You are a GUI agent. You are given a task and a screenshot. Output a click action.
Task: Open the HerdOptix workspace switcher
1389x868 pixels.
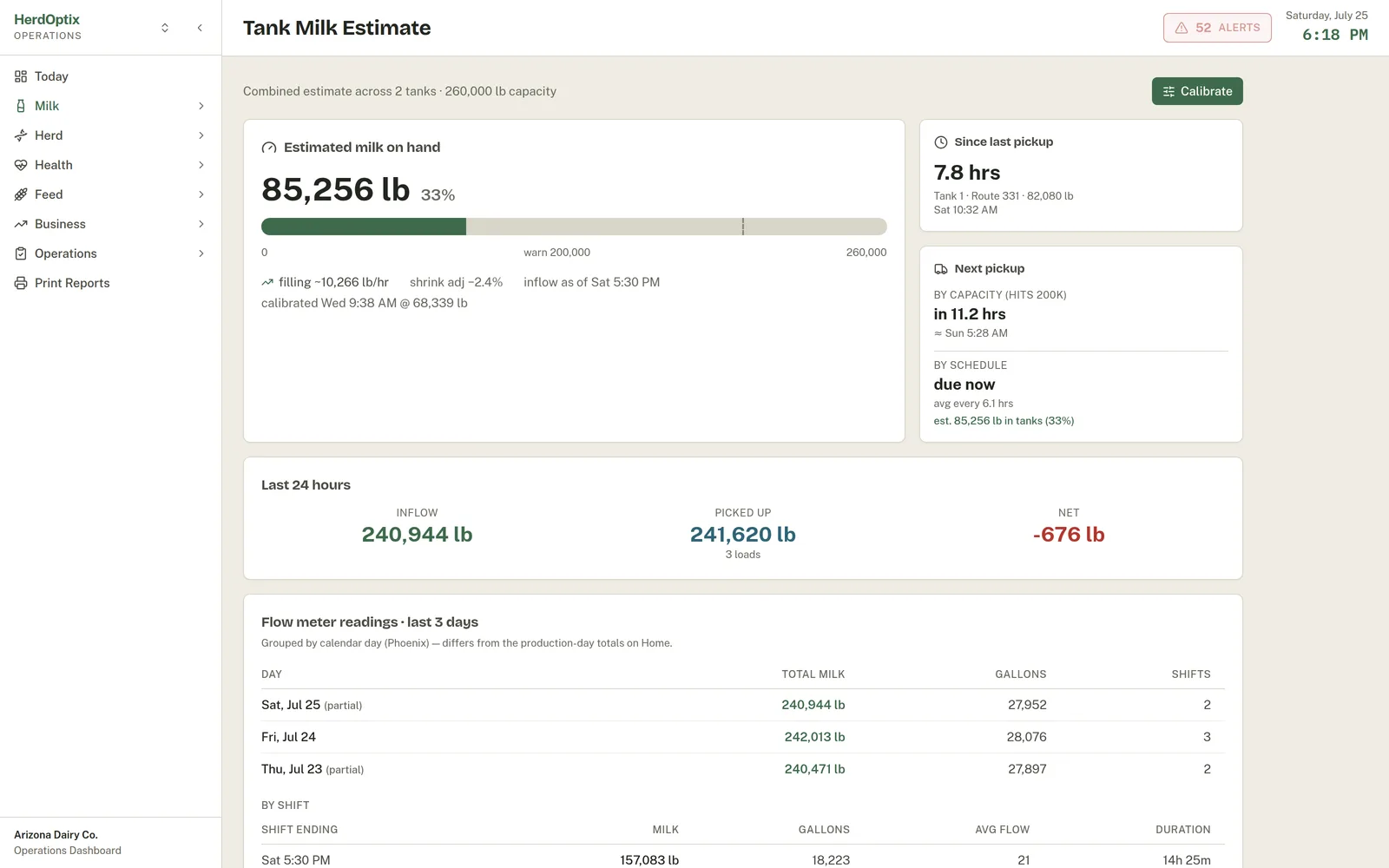[x=165, y=28]
